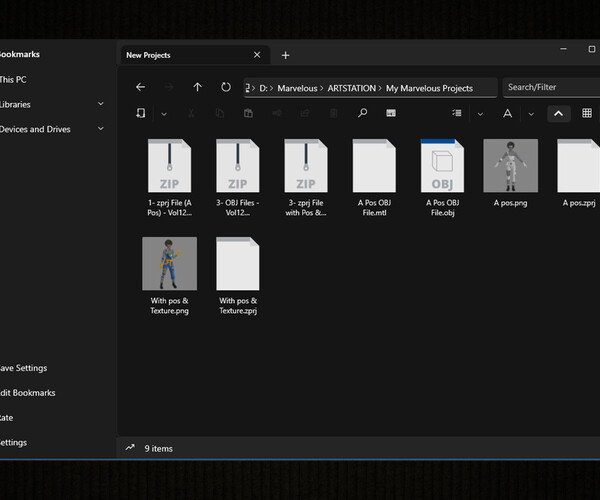Viewport: 600px width, 500px height.
Task: Click the search magnifier toolbar icon
Action: (x=362, y=114)
